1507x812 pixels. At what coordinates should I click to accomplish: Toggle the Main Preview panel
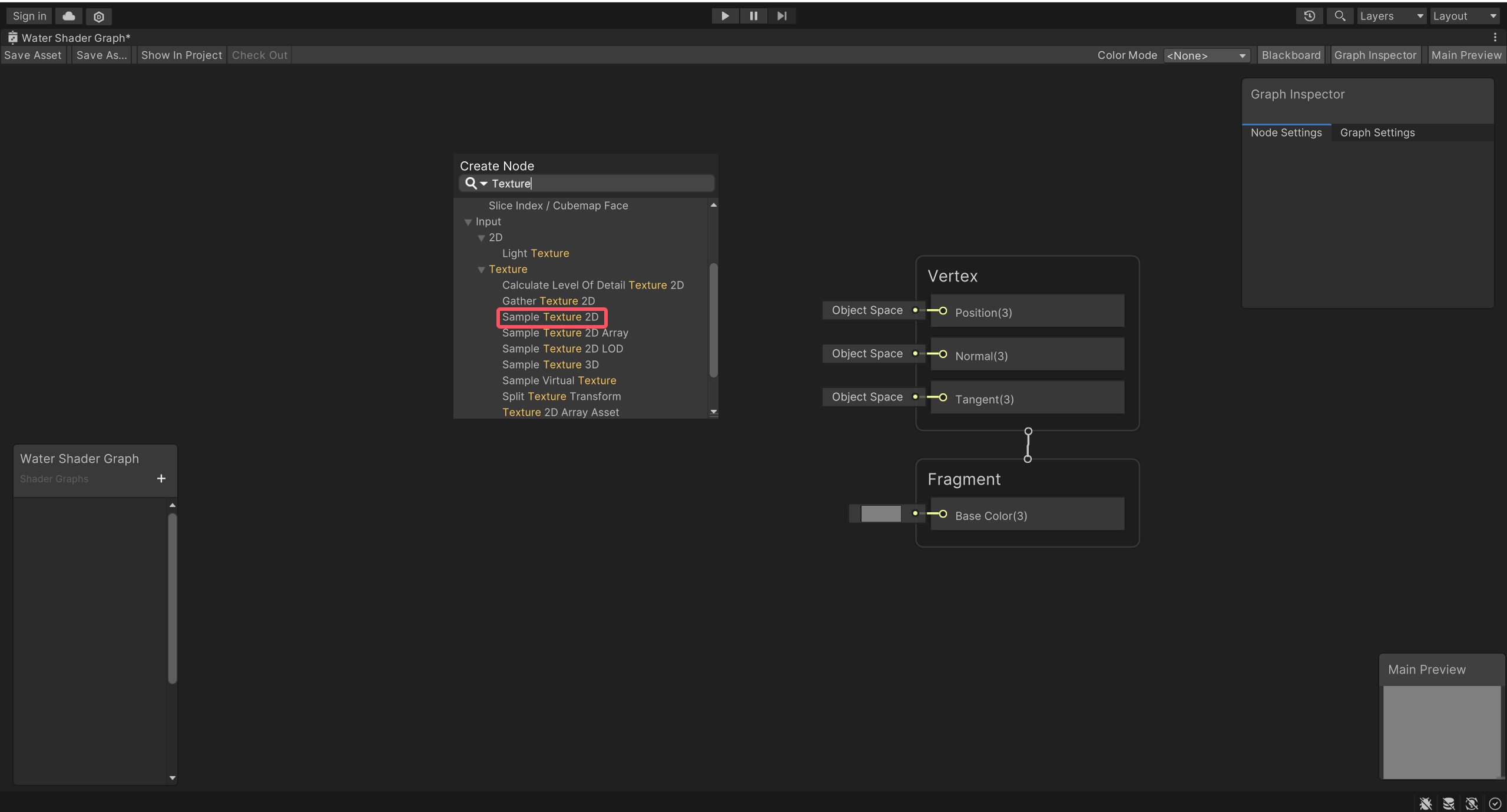coord(1466,55)
